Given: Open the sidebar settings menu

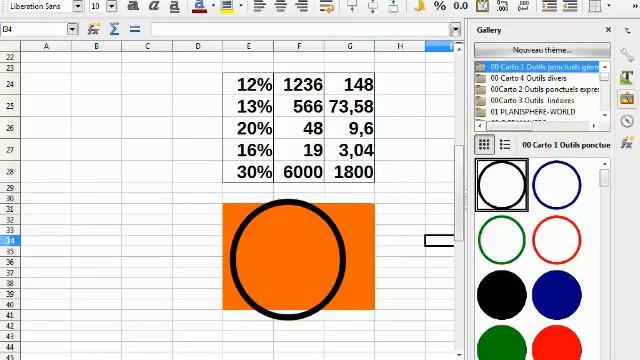Looking at the screenshot, I should pos(627,31).
